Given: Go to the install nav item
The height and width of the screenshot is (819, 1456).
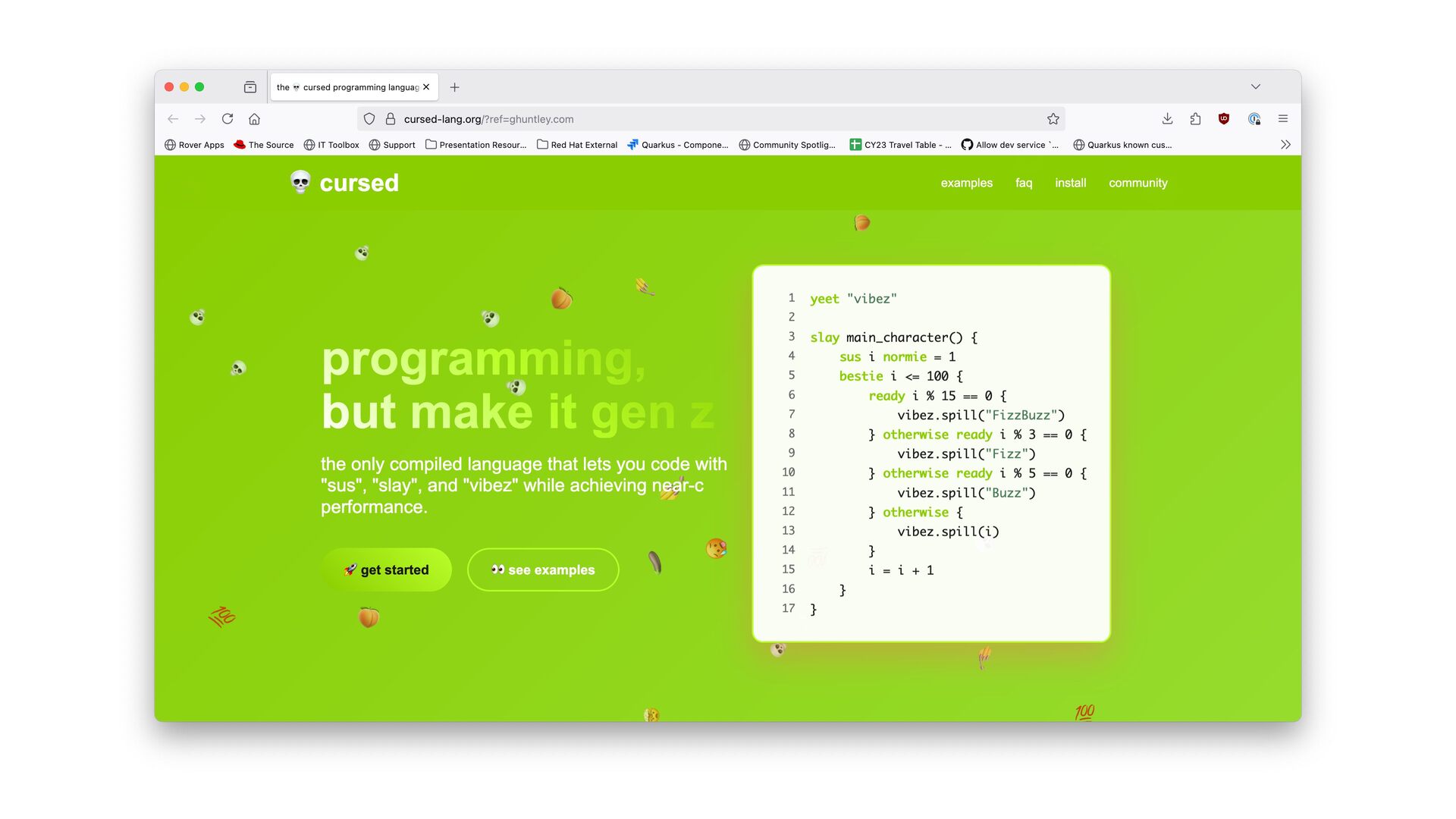Looking at the screenshot, I should tap(1070, 183).
